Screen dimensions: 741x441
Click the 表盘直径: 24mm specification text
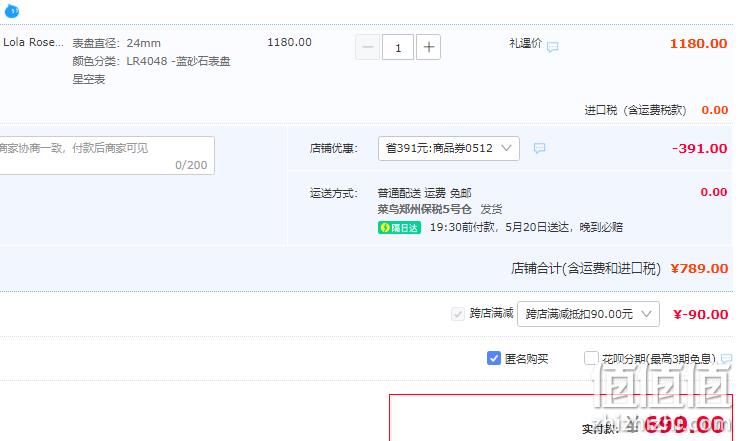(x=116, y=43)
